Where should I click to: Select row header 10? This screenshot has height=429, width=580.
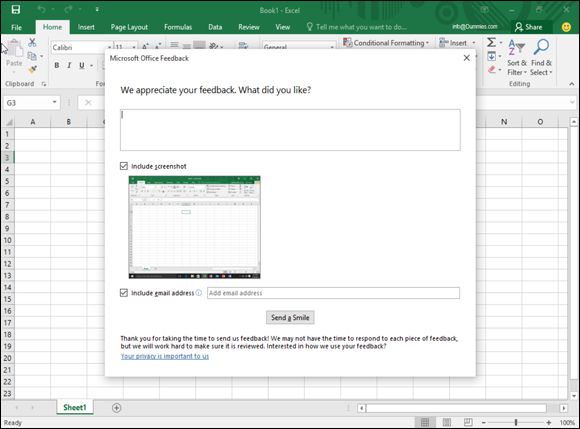point(7,240)
